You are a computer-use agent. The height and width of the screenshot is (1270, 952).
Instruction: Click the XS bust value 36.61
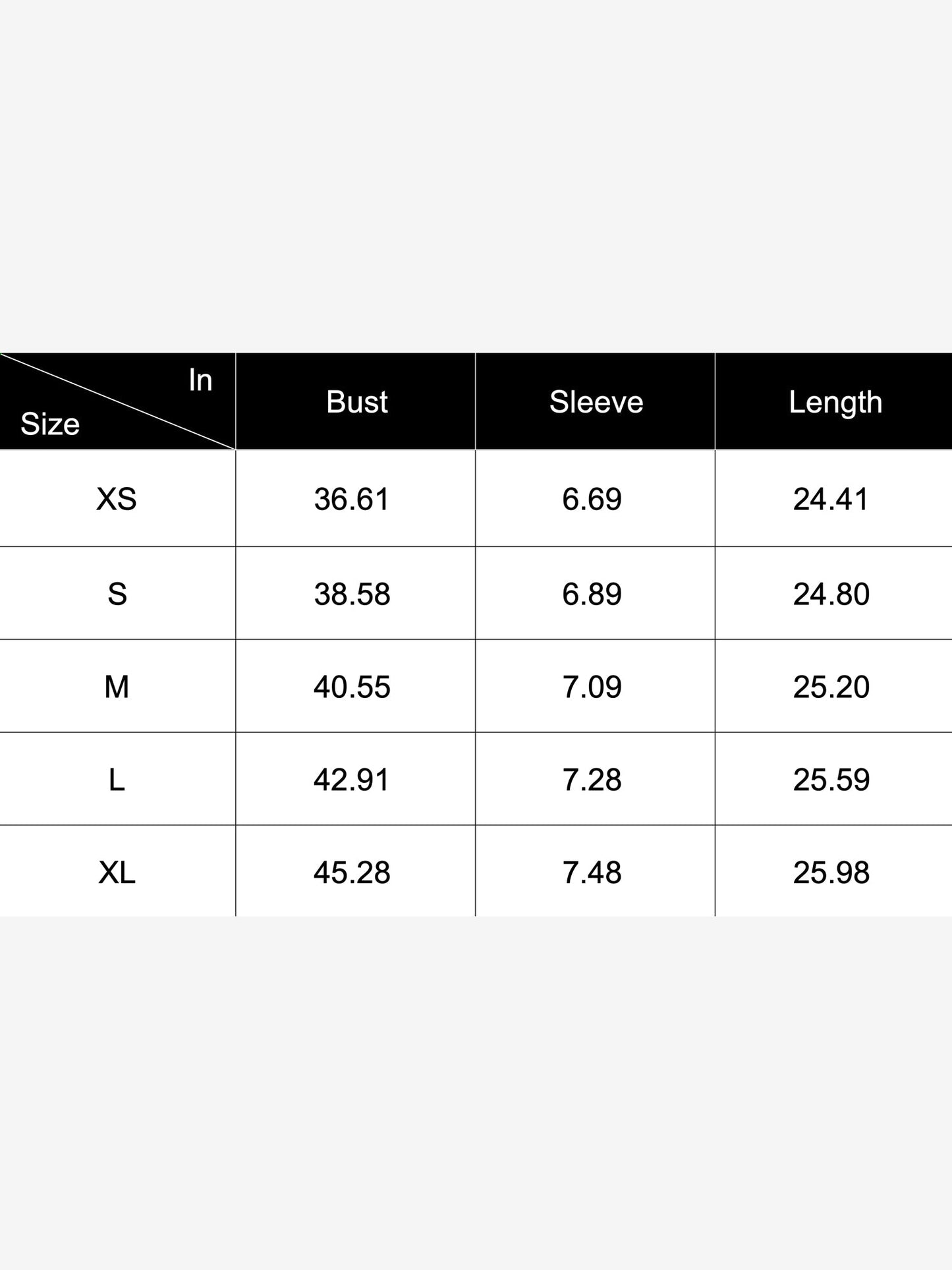[x=352, y=499]
